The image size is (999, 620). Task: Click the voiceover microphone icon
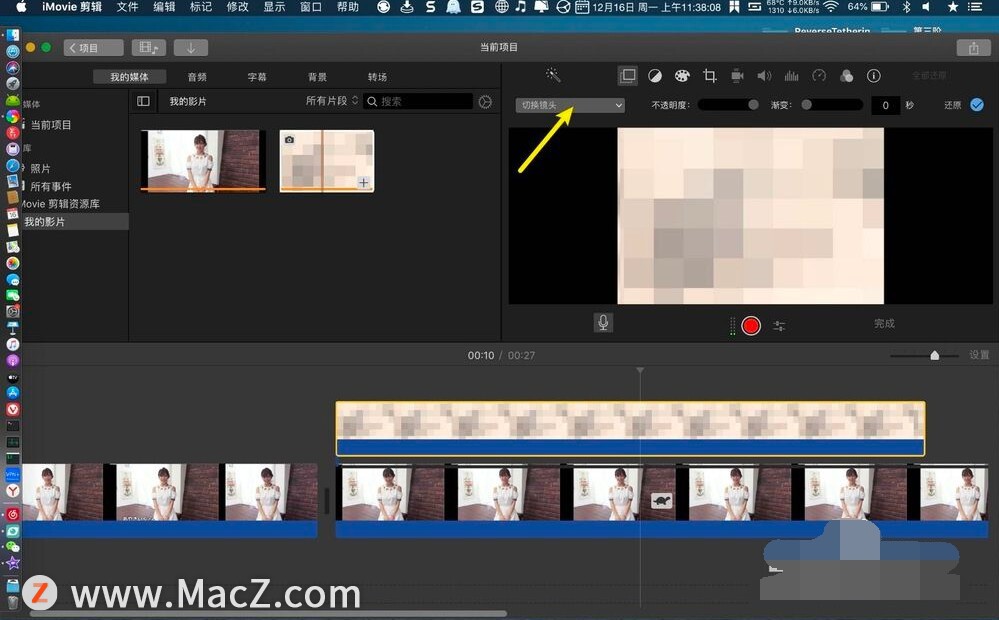(603, 323)
